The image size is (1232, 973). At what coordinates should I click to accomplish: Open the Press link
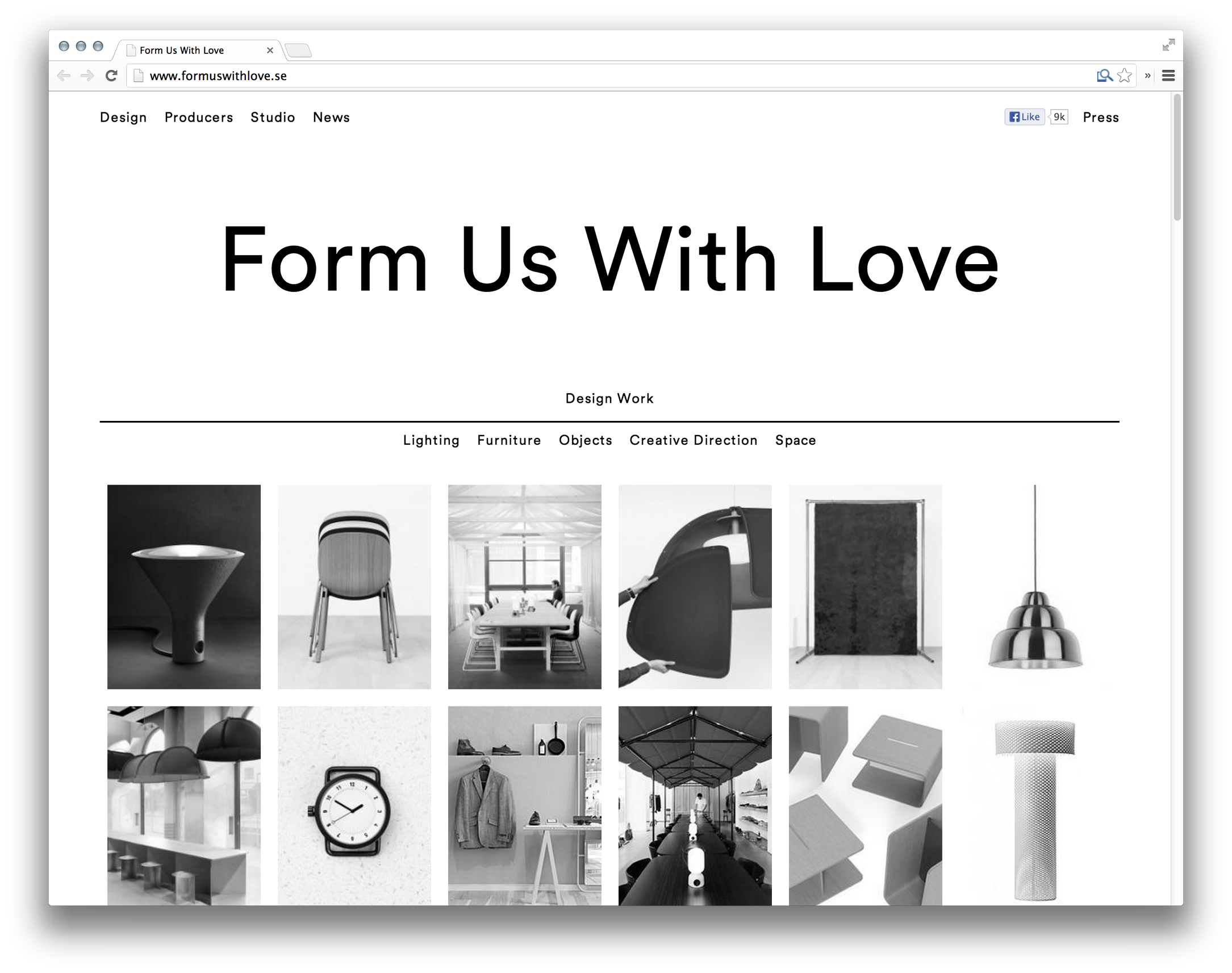[1100, 118]
